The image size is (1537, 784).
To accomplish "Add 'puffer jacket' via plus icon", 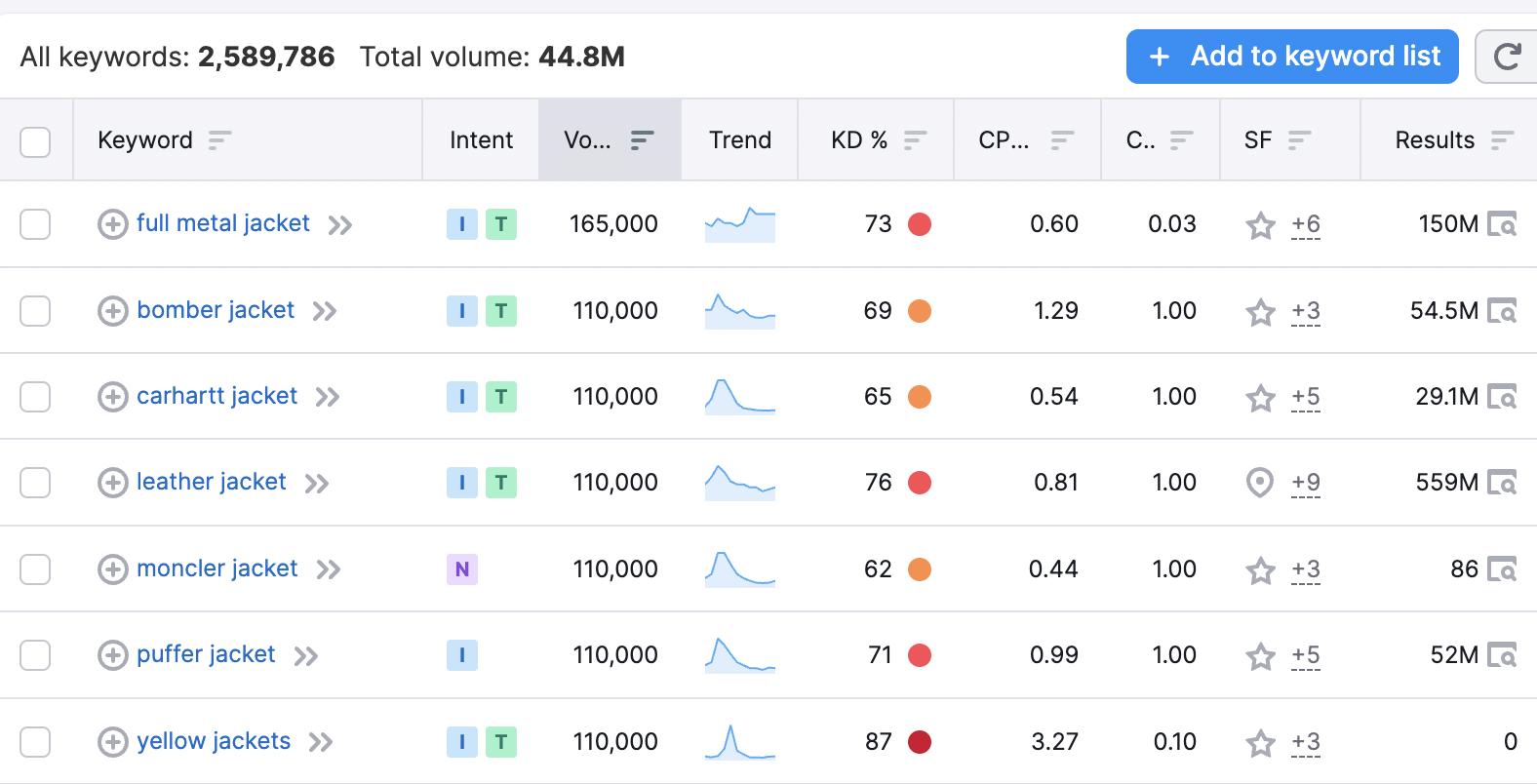I will point(113,655).
